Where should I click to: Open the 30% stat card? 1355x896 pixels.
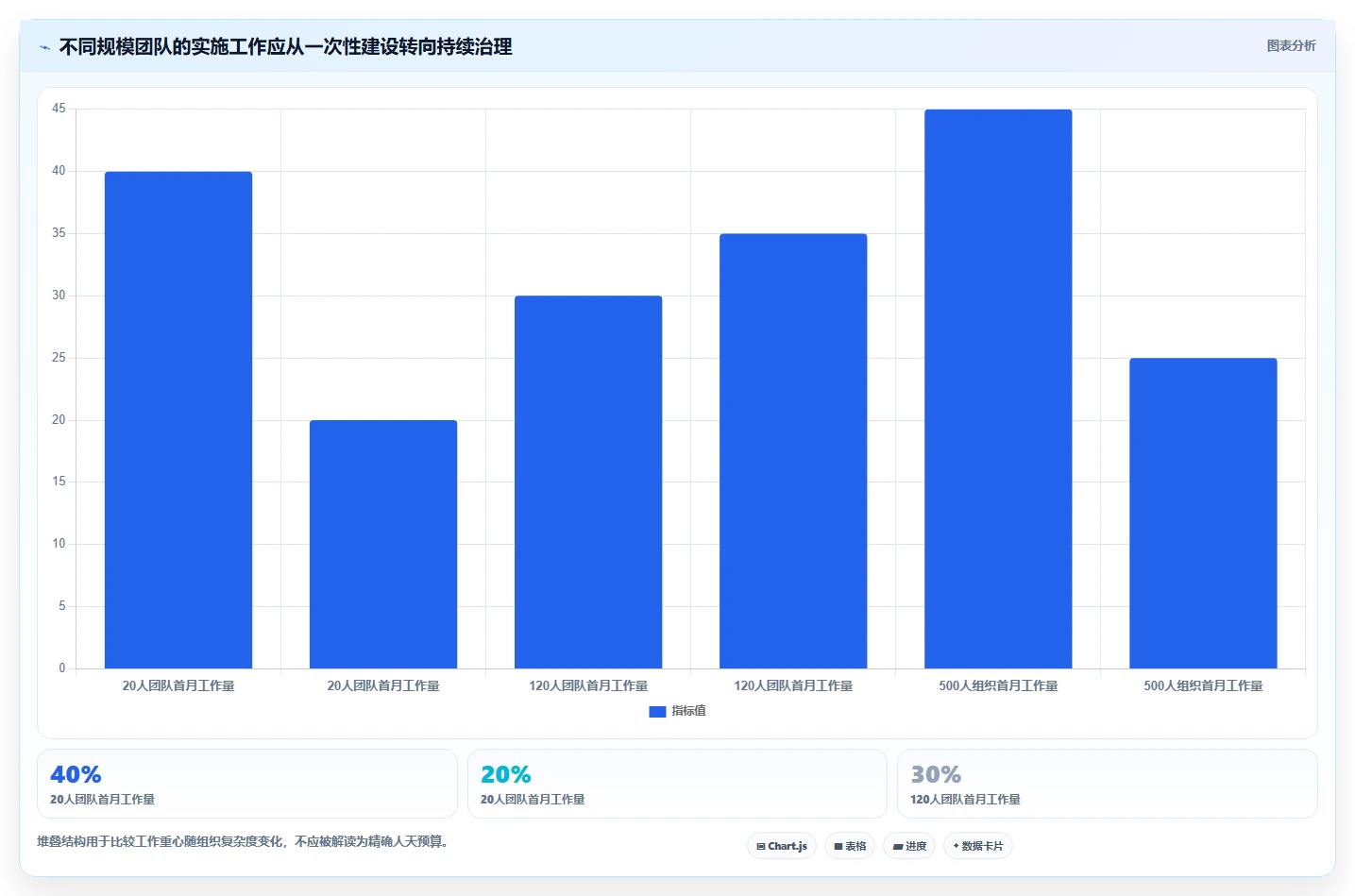pos(1107,784)
